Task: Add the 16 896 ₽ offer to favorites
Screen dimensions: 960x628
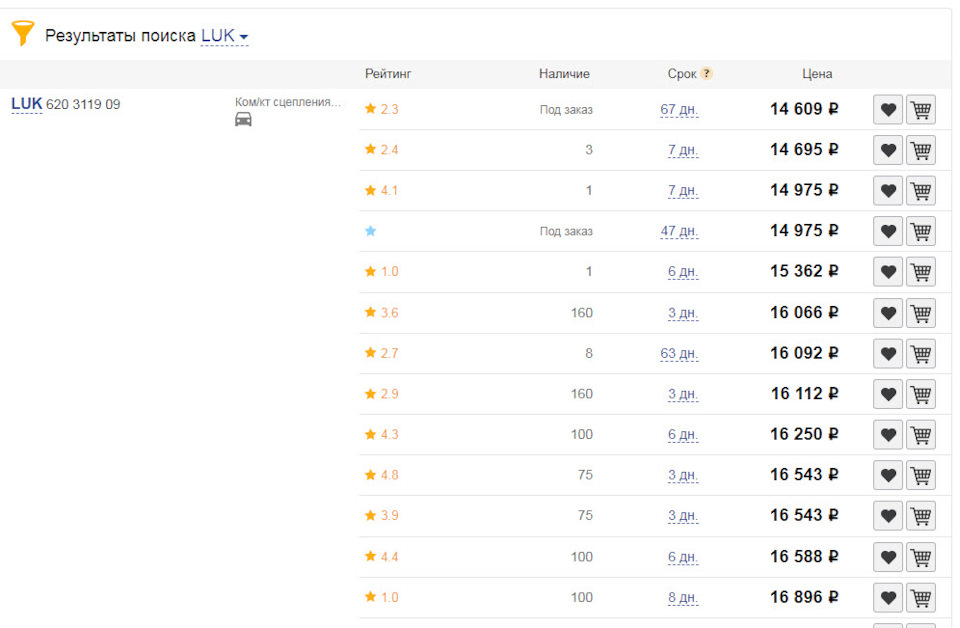Action: click(888, 597)
